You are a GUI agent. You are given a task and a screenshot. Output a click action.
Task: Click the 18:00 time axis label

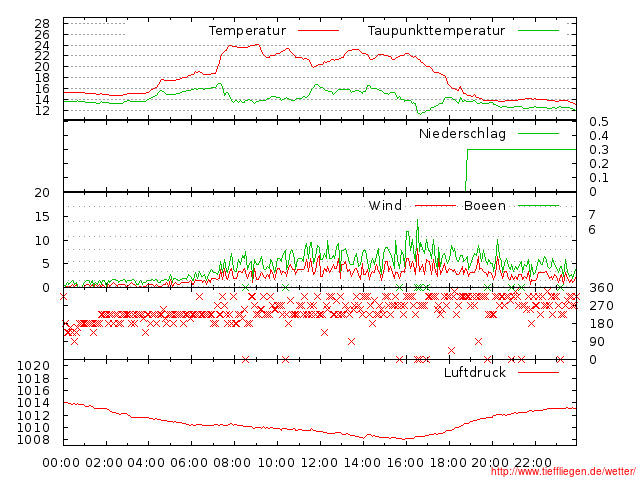tap(448, 463)
